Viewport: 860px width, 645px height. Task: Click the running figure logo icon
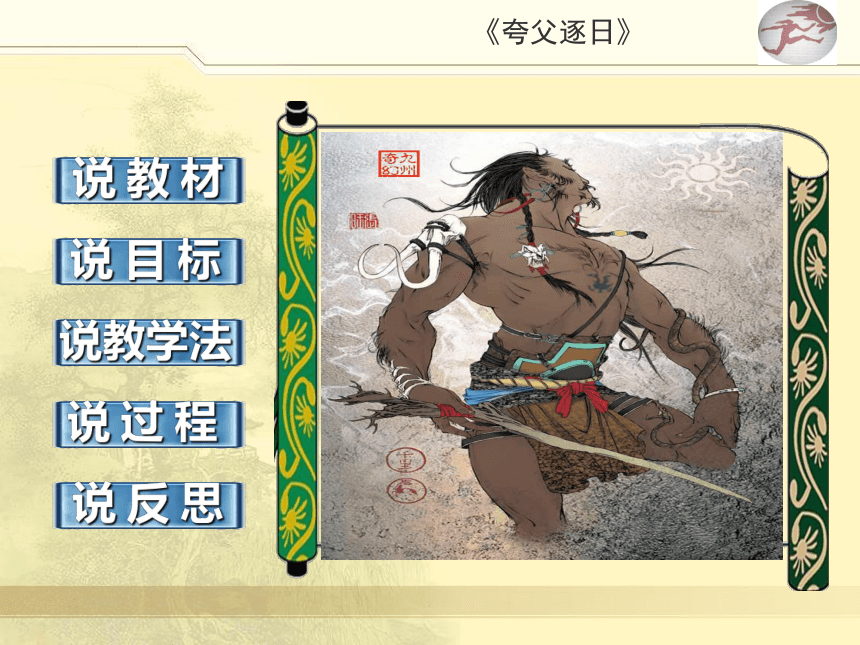[x=797, y=32]
